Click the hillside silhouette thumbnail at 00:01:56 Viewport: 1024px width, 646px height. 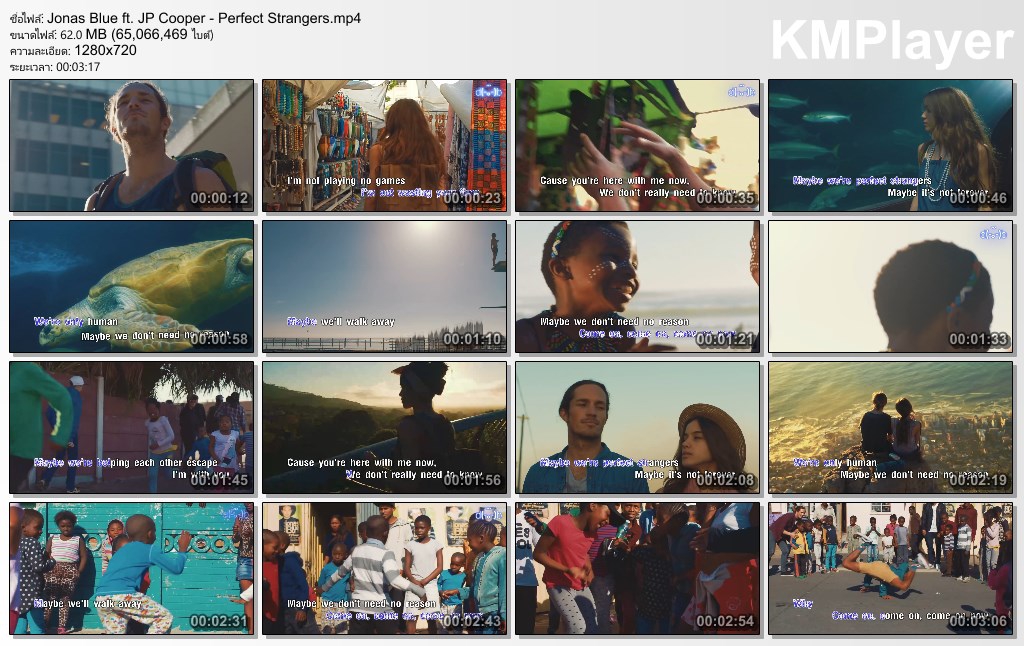coord(385,427)
